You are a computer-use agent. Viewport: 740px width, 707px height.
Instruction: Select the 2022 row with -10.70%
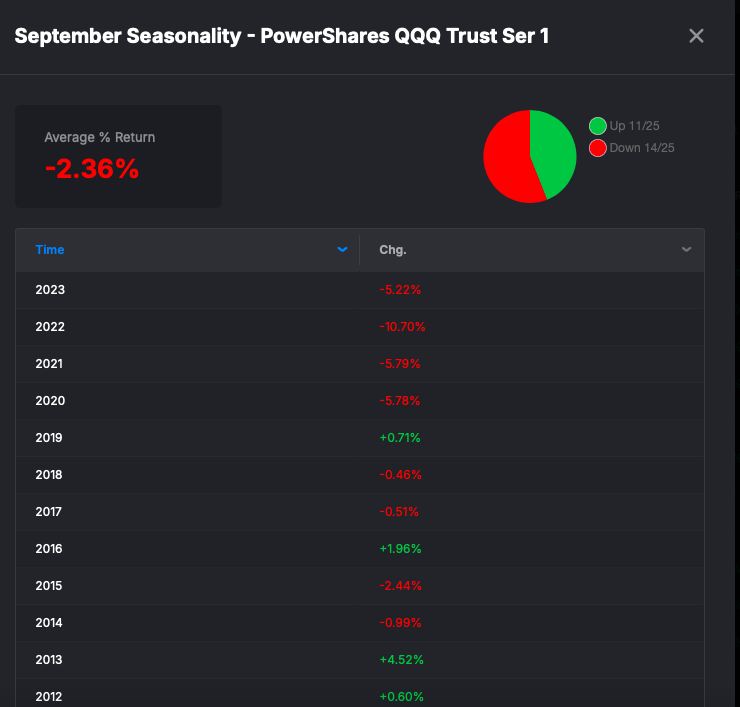point(360,327)
